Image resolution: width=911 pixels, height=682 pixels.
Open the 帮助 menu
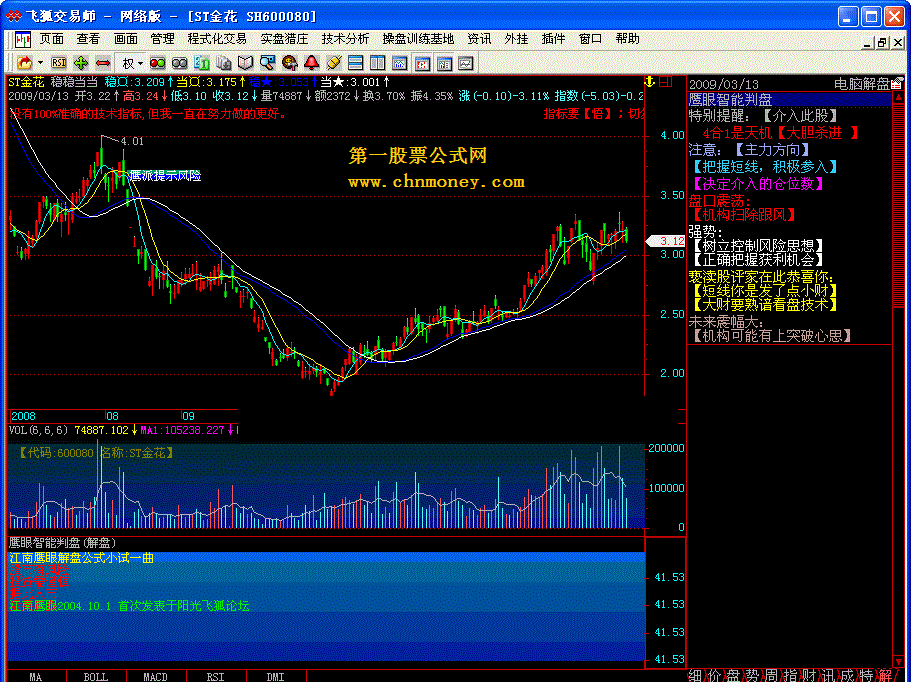[627, 39]
